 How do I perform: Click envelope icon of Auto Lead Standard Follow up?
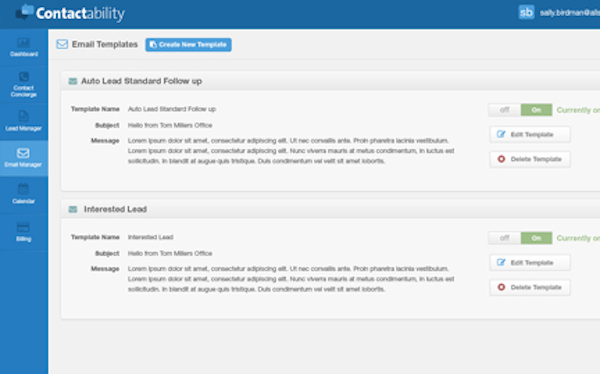[x=73, y=81]
